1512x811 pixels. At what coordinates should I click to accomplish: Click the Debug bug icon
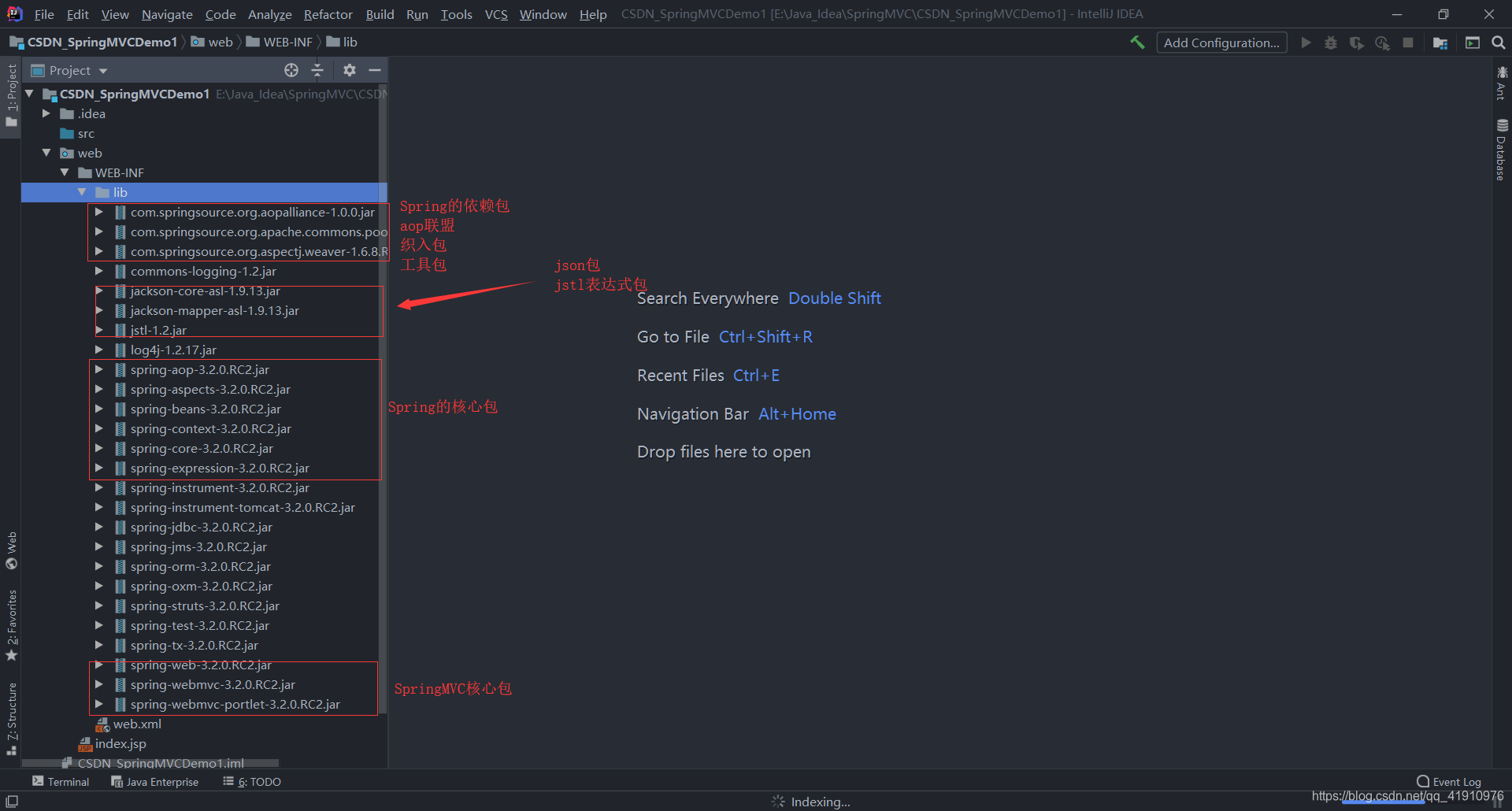(1331, 43)
